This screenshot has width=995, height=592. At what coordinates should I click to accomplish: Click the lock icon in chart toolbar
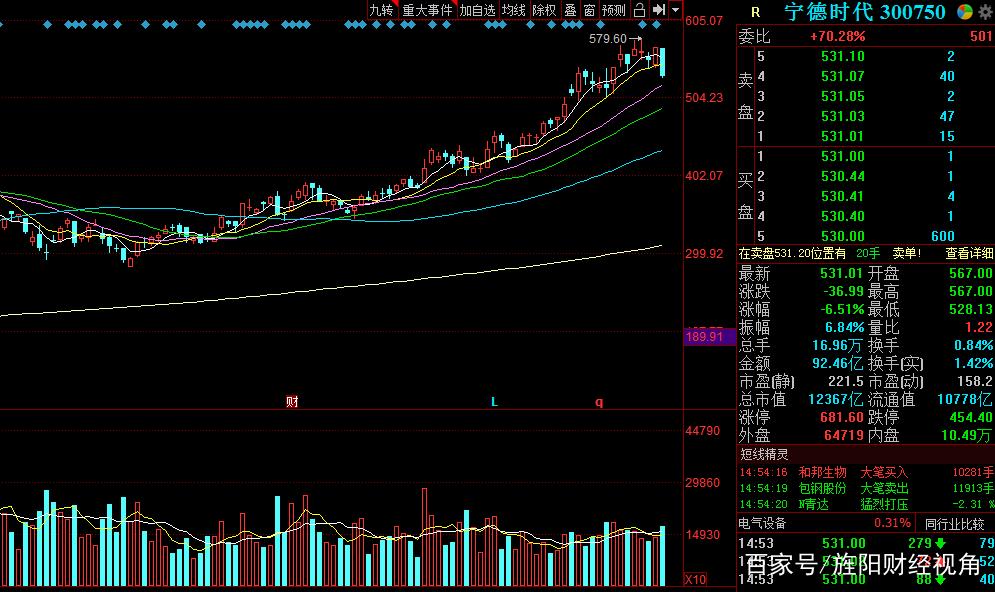(x=640, y=10)
